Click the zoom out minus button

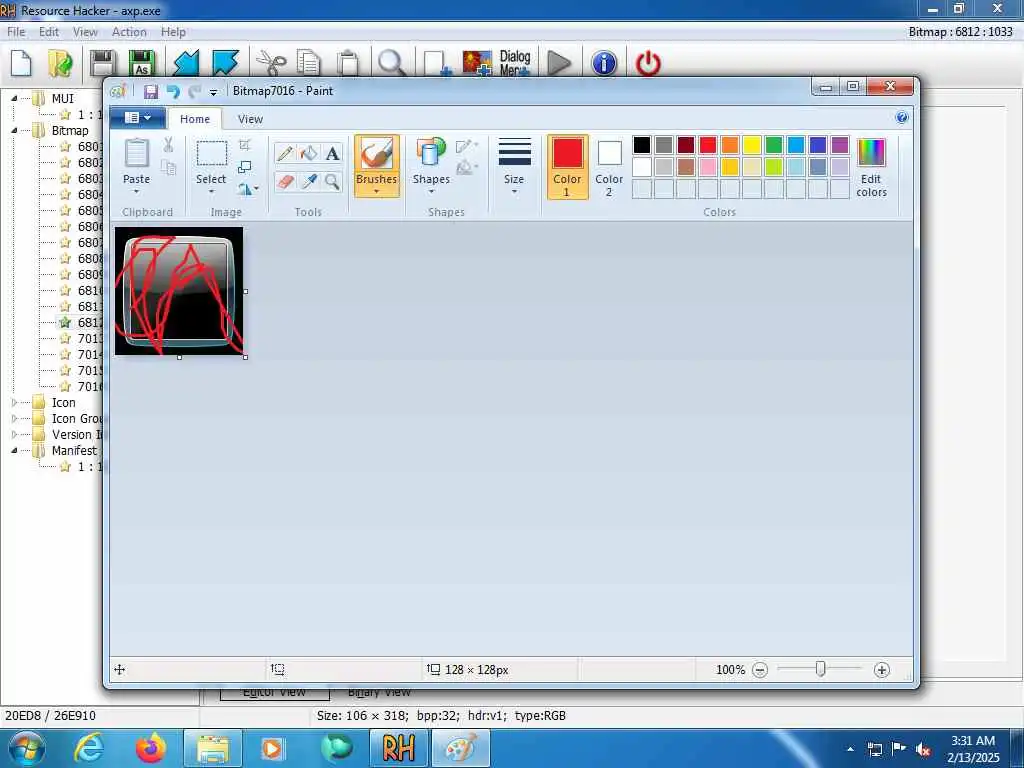coord(760,669)
